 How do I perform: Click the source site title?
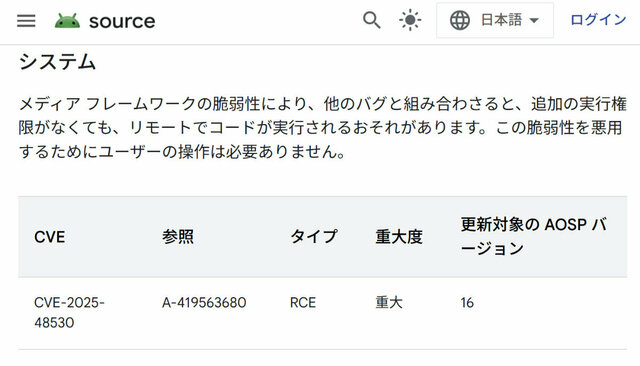[122, 21]
